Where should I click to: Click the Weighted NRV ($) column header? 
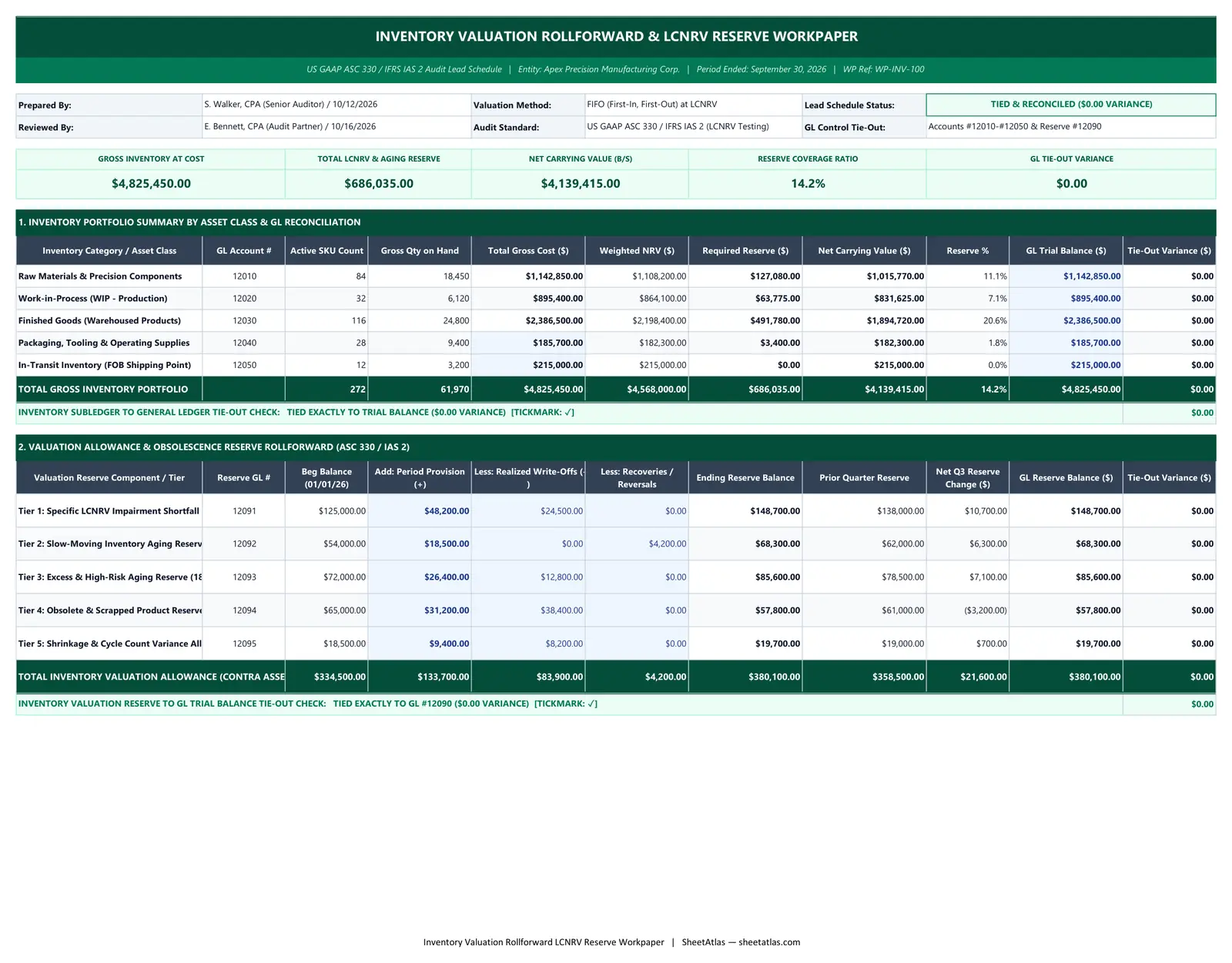tap(637, 251)
